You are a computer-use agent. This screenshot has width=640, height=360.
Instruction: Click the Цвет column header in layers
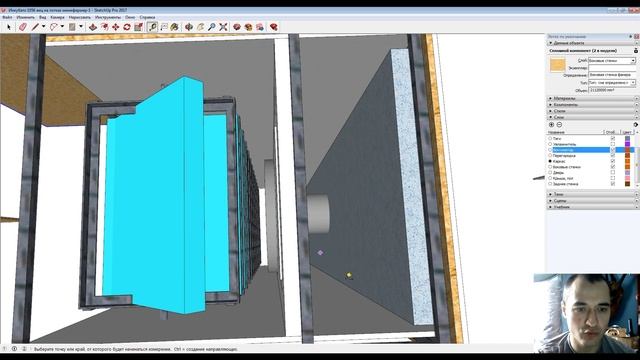click(627, 132)
